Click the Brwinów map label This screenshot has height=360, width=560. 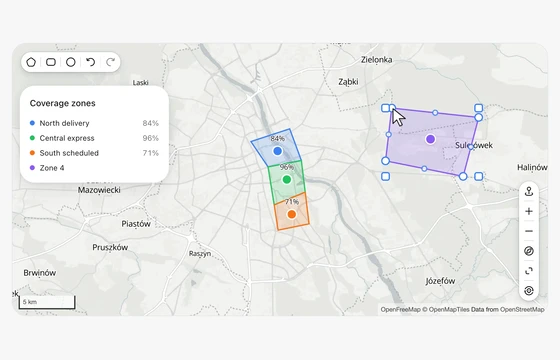40,273
